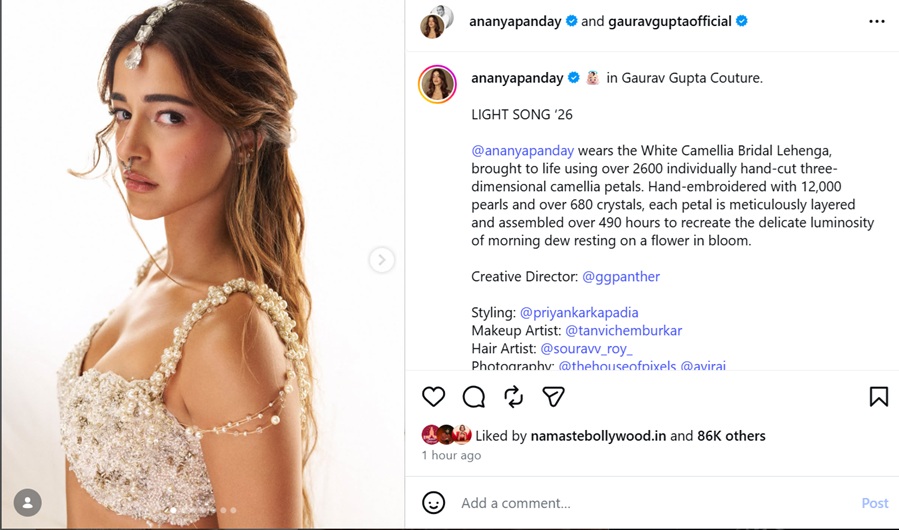Like the post with heart icon
The width and height of the screenshot is (899, 530).
(x=433, y=397)
